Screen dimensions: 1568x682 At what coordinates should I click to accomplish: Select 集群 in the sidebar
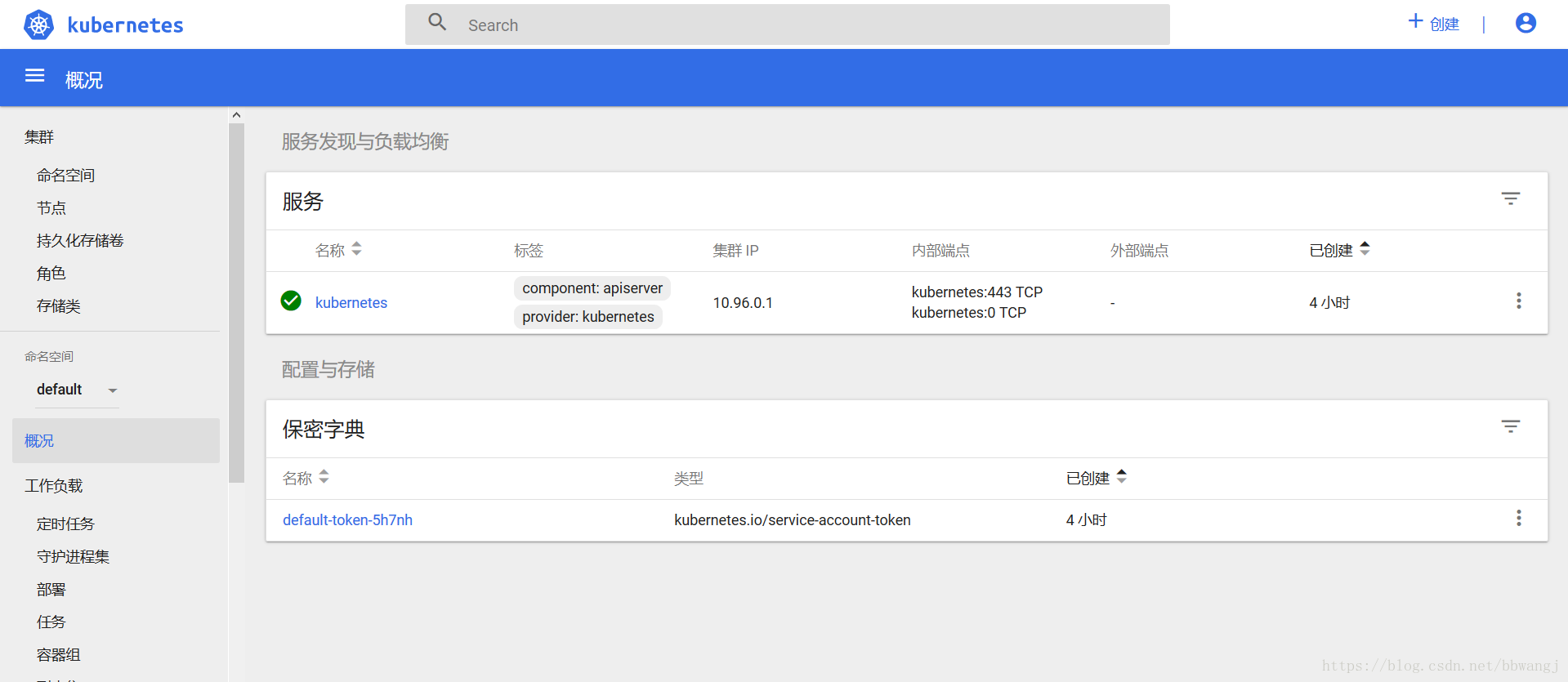pos(39,136)
